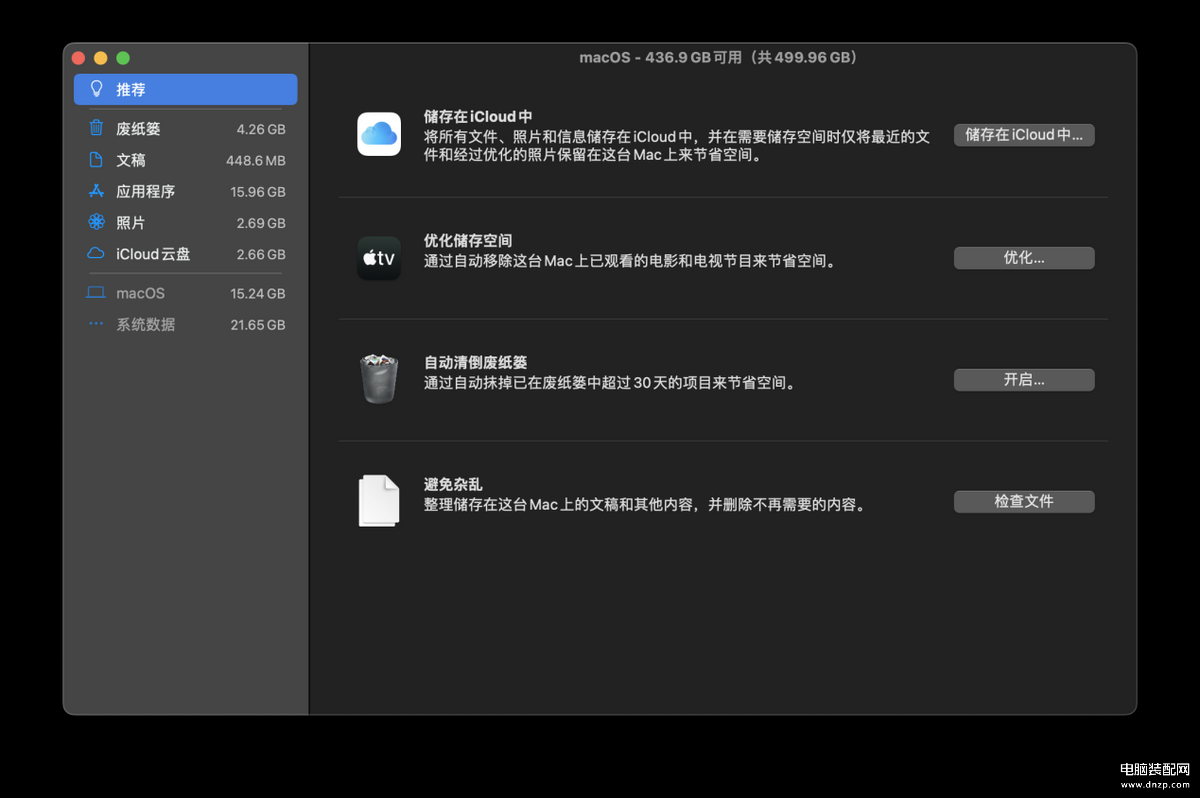This screenshot has width=1200, height=798.
Task: Open the iCloud云盘 category in sidebar
Action: [185, 254]
